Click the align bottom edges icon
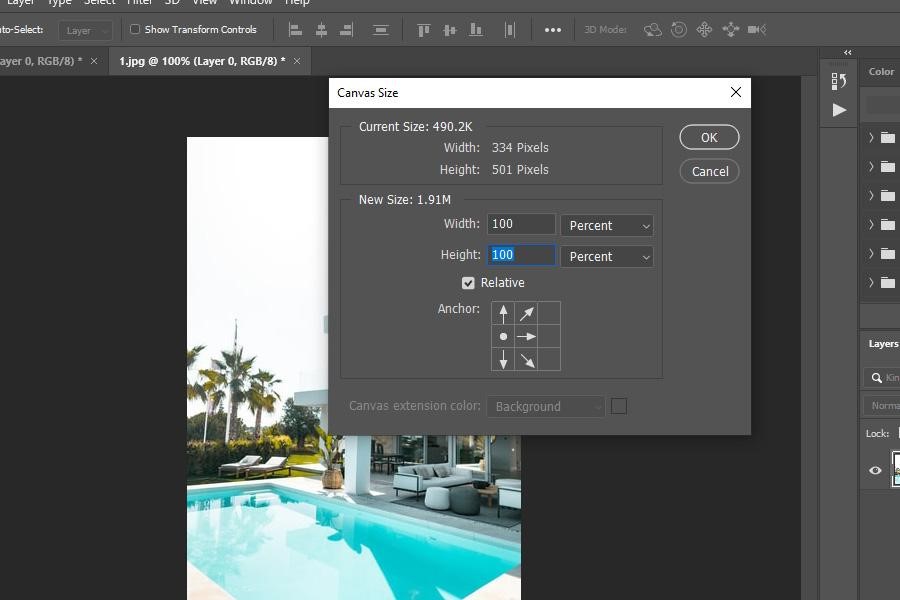 477,30
